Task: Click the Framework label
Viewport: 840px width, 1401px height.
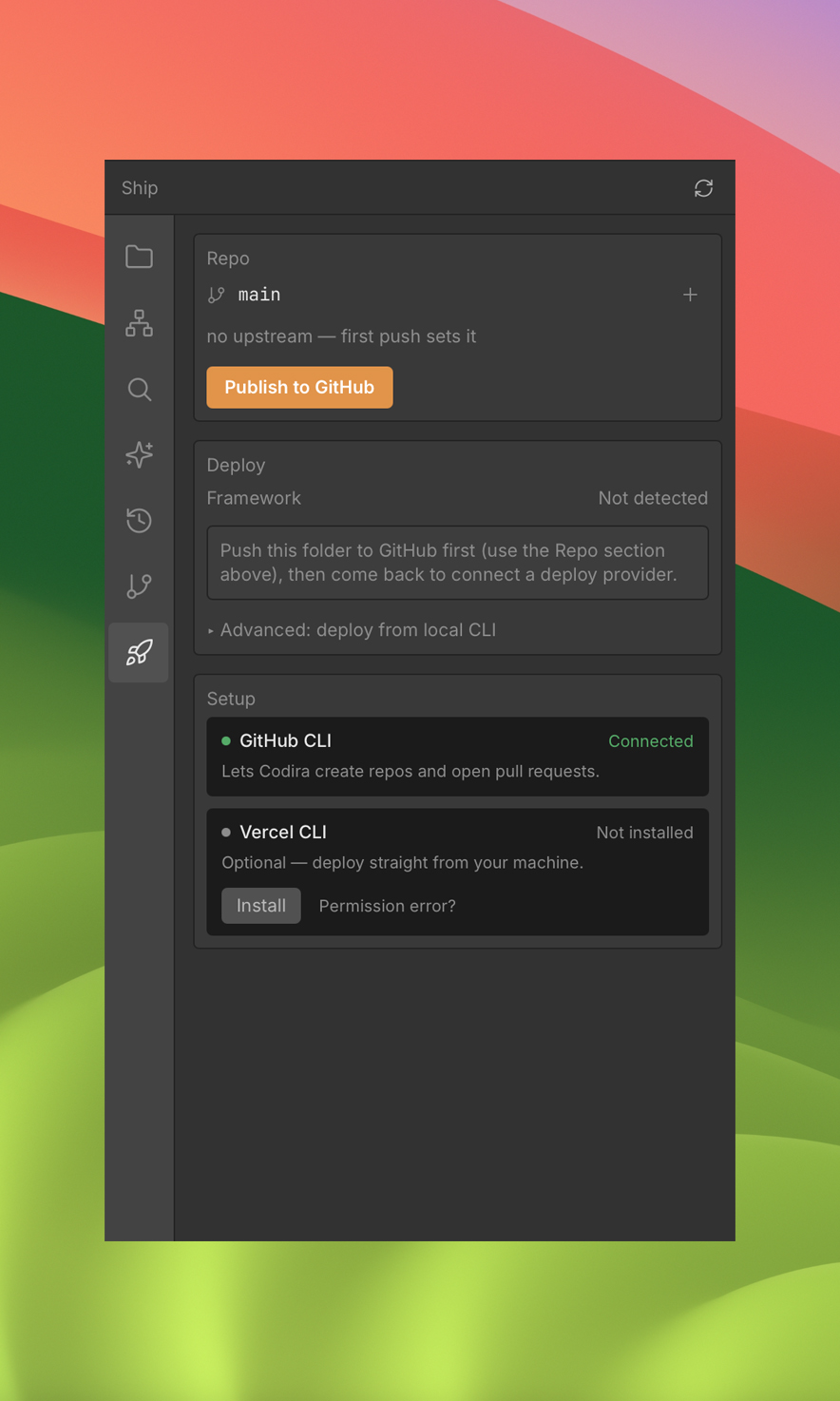Action: click(x=254, y=498)
